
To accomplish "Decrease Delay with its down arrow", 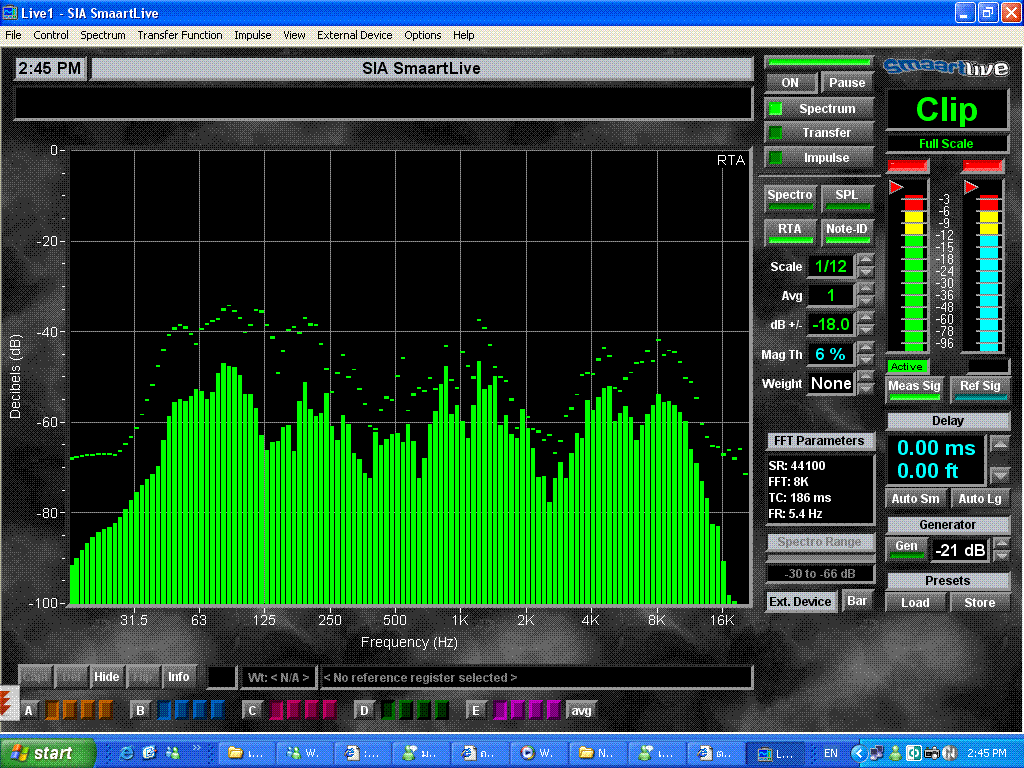I will [x=999, y=474].
